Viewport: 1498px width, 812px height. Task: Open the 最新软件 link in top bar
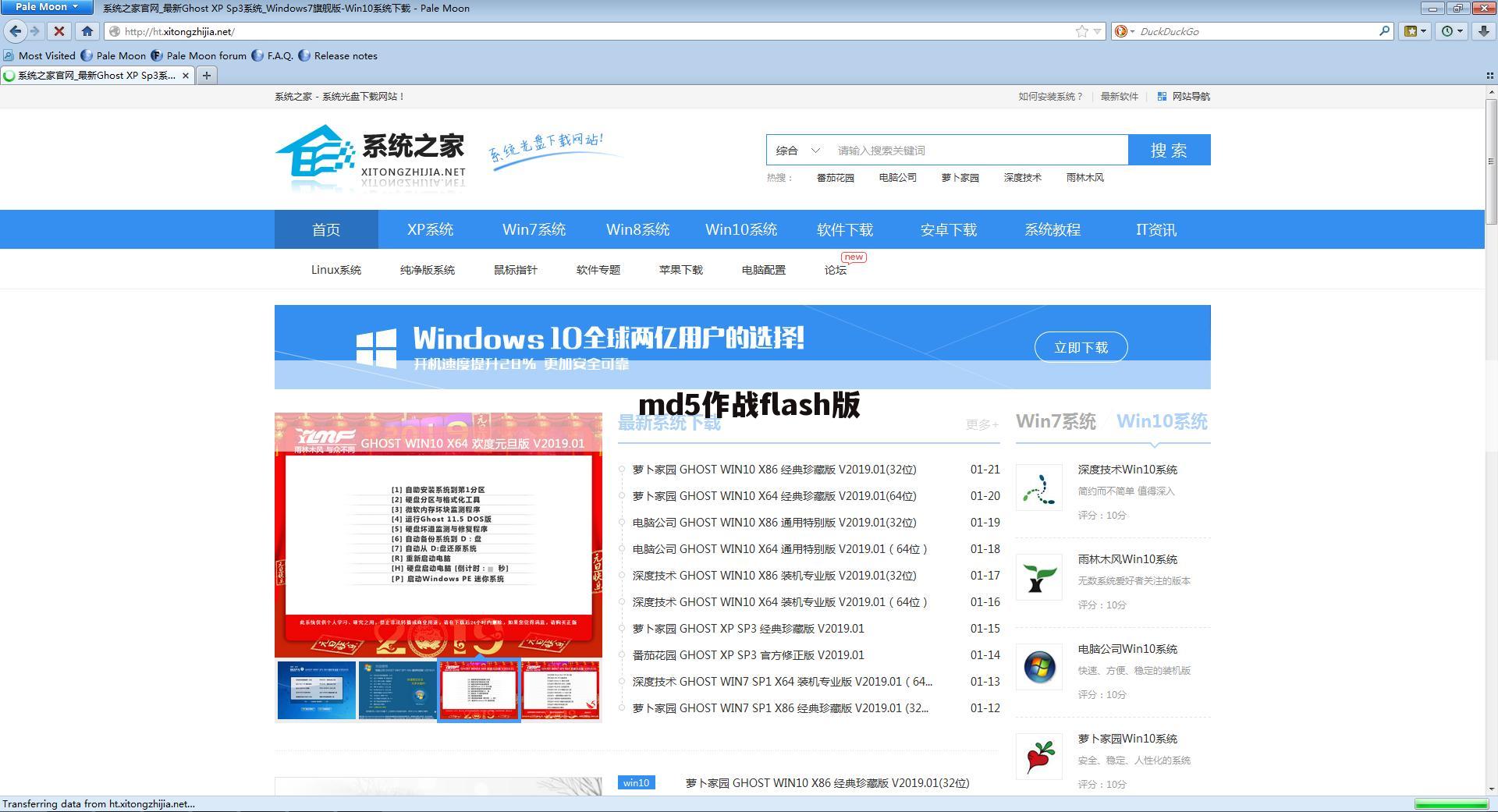(x=1120, y=97)
